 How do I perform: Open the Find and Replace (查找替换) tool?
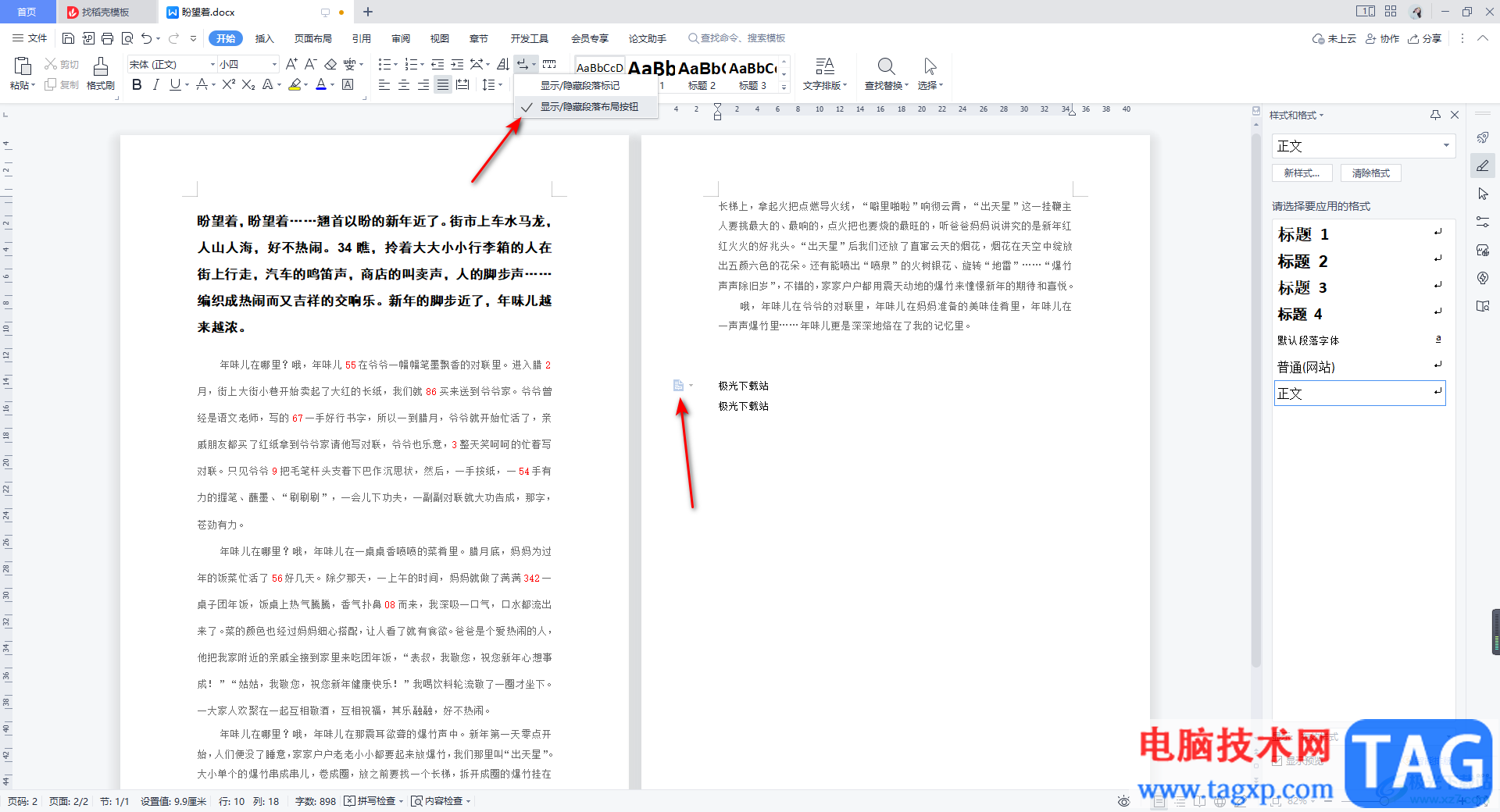point(886,73)
